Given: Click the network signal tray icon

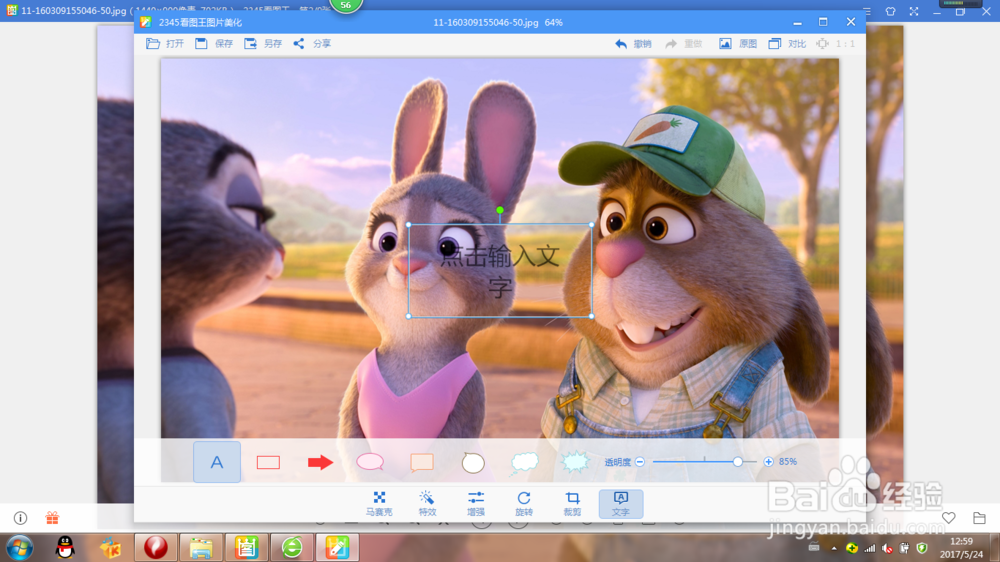Looking at the screenshot, I should pos(869,548).
